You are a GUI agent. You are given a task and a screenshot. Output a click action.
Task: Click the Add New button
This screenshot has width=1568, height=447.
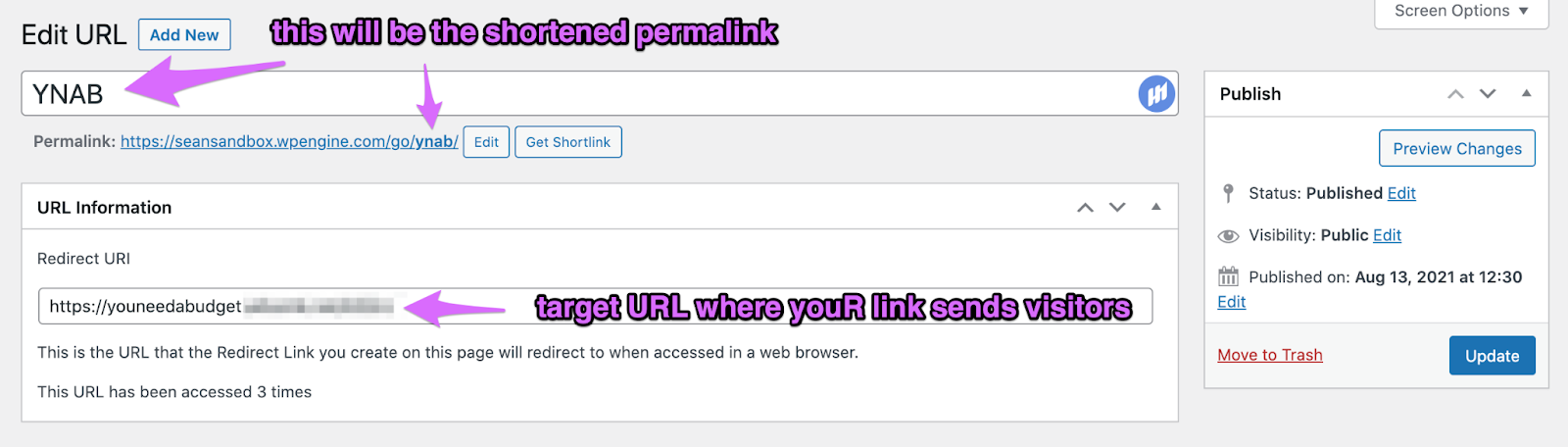pos(184,35)
